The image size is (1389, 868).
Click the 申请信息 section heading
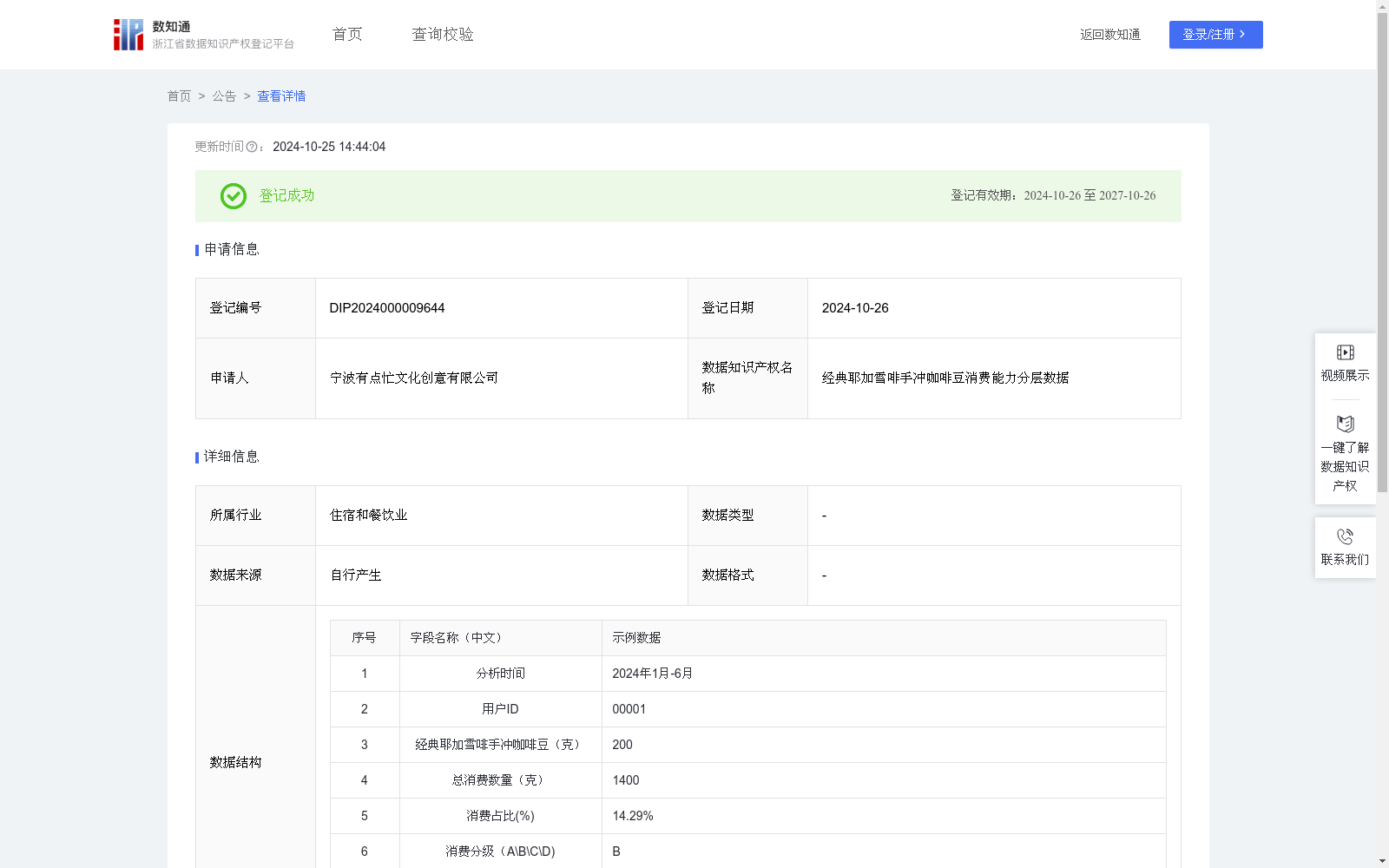(x=232, y=250)
